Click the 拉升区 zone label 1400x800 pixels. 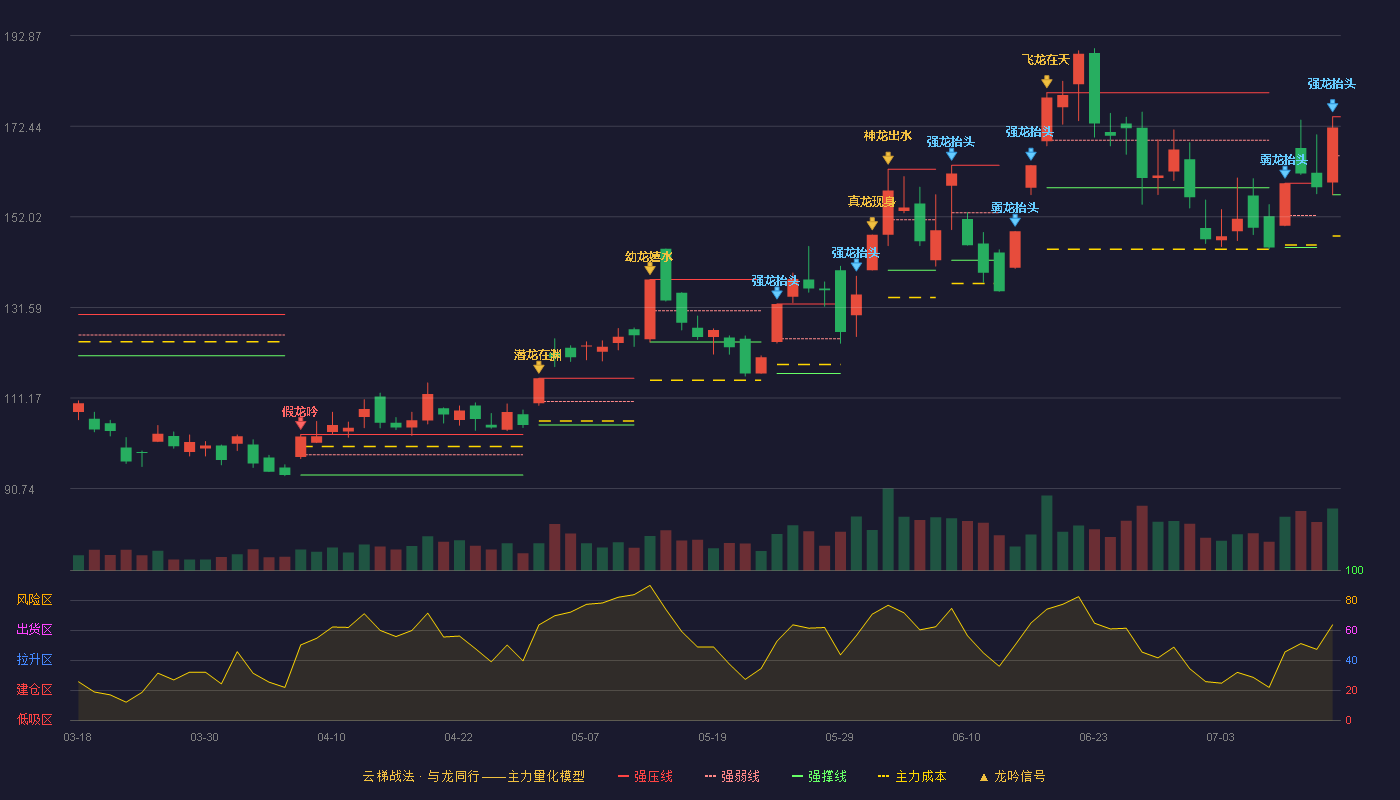[34, 660]
